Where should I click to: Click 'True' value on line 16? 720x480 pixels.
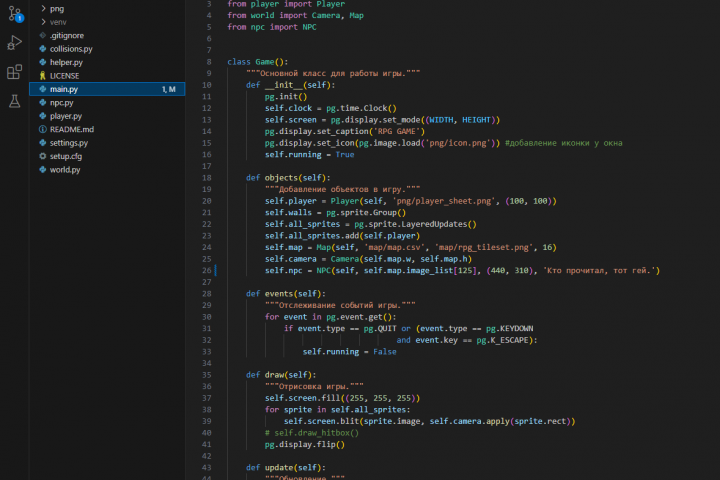click(345, 155)
